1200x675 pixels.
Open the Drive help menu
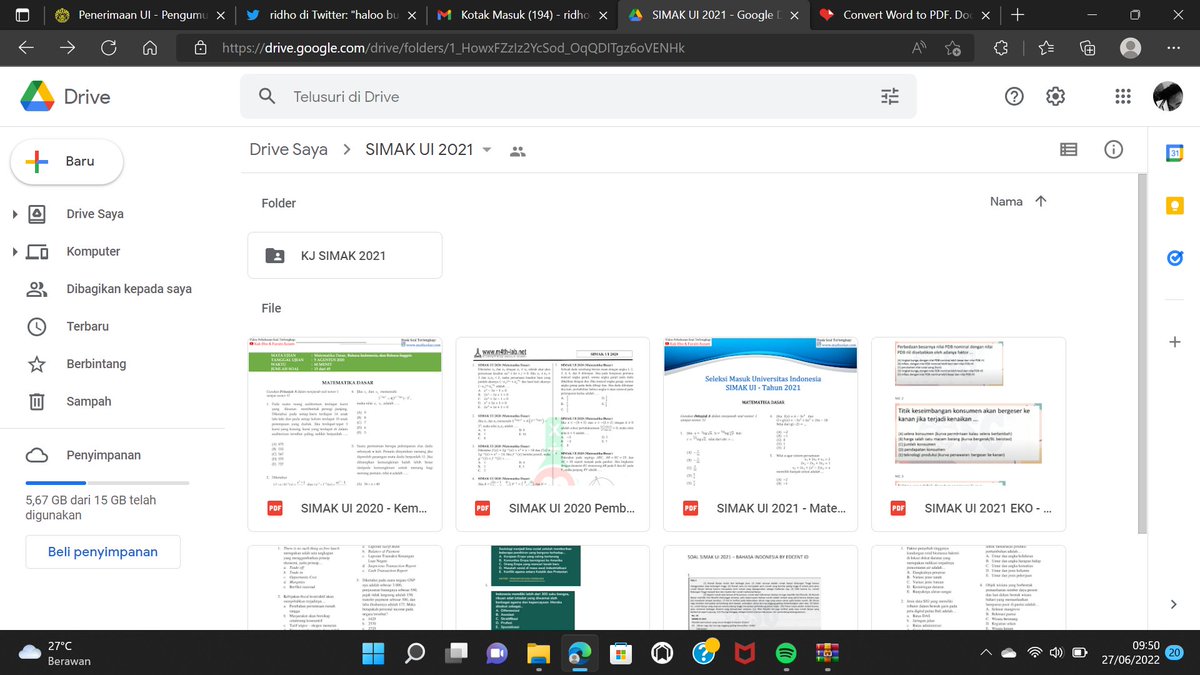(1014, 96)
